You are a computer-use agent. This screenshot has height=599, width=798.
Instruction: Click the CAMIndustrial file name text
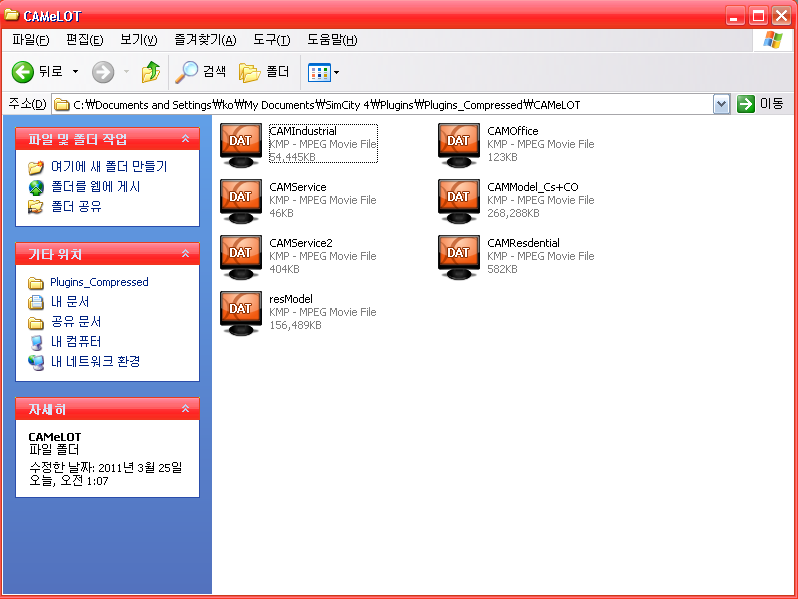click(303, 131)
